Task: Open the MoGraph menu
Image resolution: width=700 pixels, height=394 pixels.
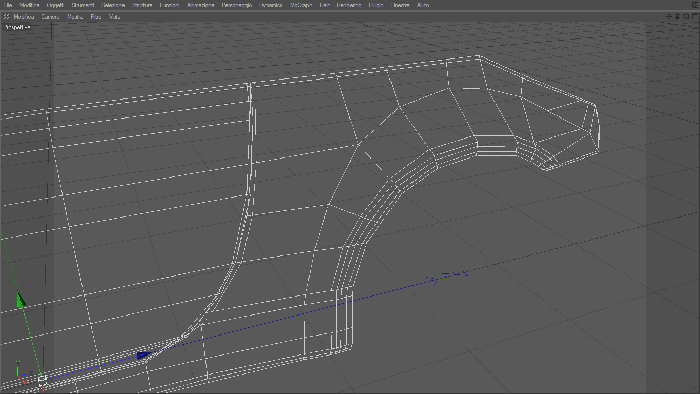Action: coord(301,5)
